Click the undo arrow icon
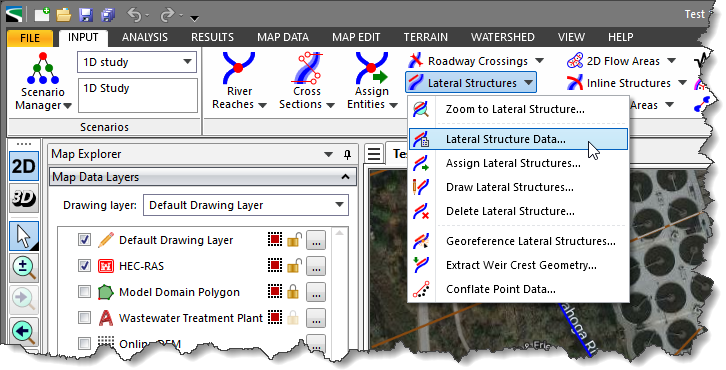This screenshot has height=370, width=726. click(134, 15)
